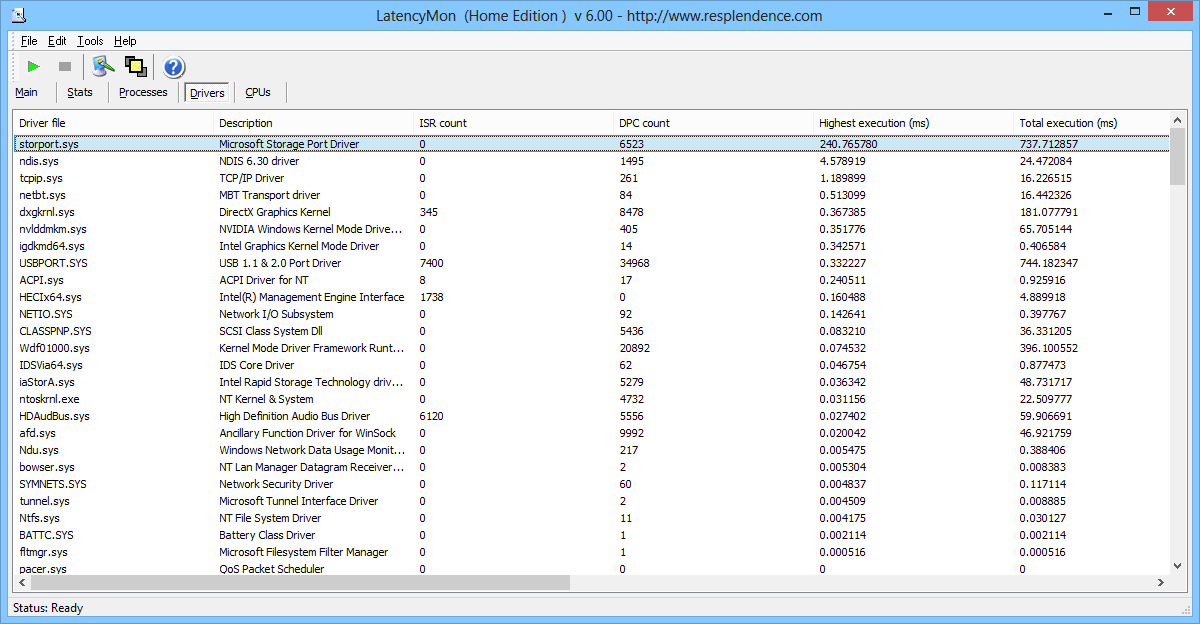
Task: Select the Ntfs.sys driver row
Action: coord(592,518)
